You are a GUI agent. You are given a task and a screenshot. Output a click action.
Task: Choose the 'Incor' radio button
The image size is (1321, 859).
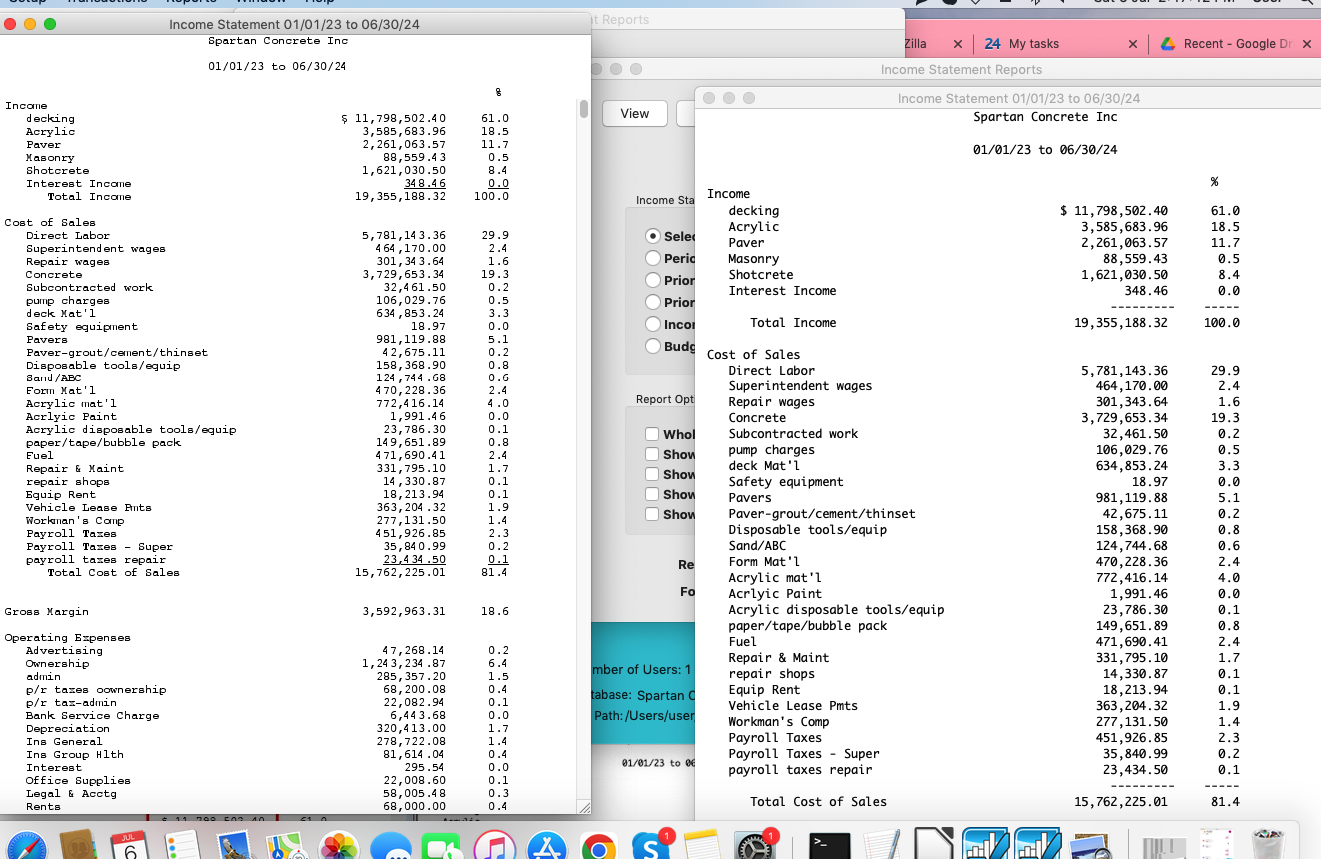[653, 325]
